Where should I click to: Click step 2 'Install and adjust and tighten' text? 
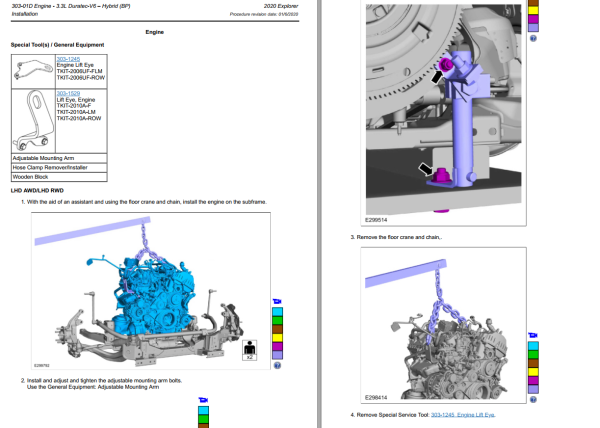104,381
